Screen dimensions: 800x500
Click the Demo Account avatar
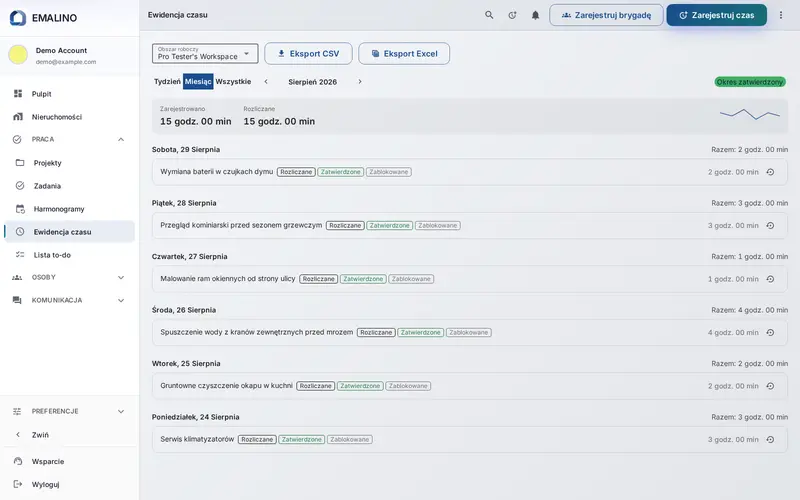coord(18,55)
